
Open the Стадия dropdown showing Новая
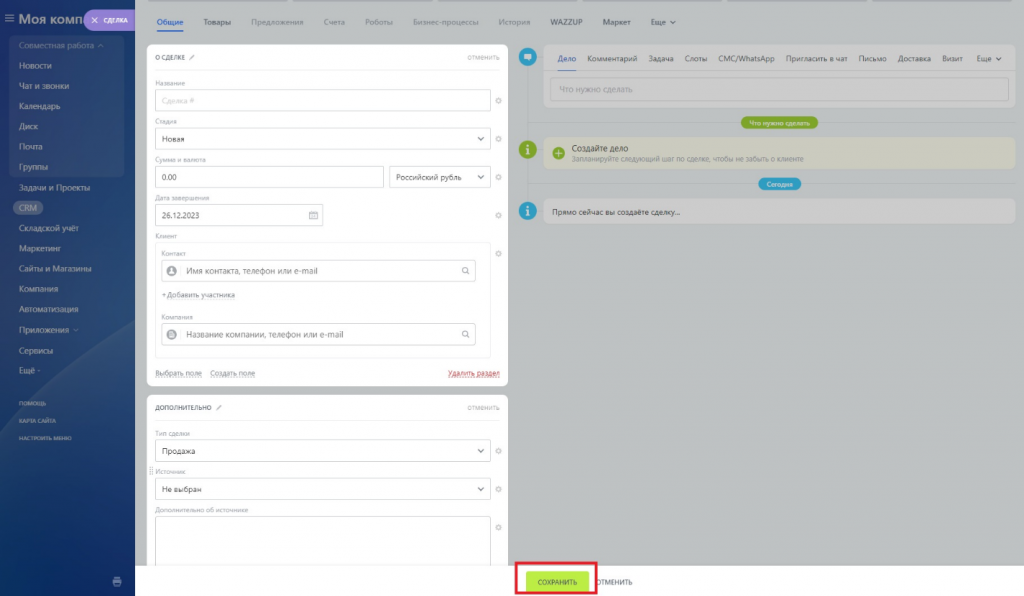pos(323,139)
